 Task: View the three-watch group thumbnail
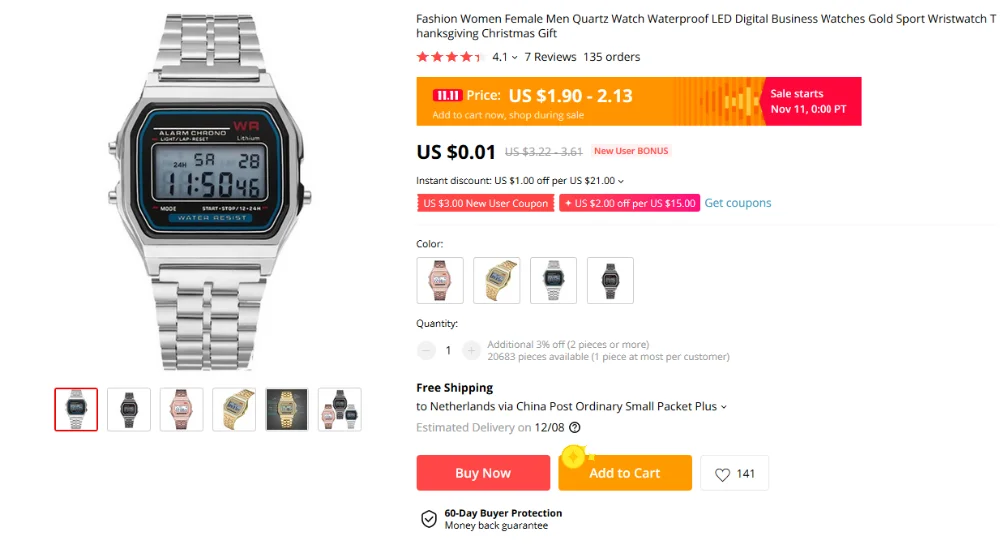[340, 409]
